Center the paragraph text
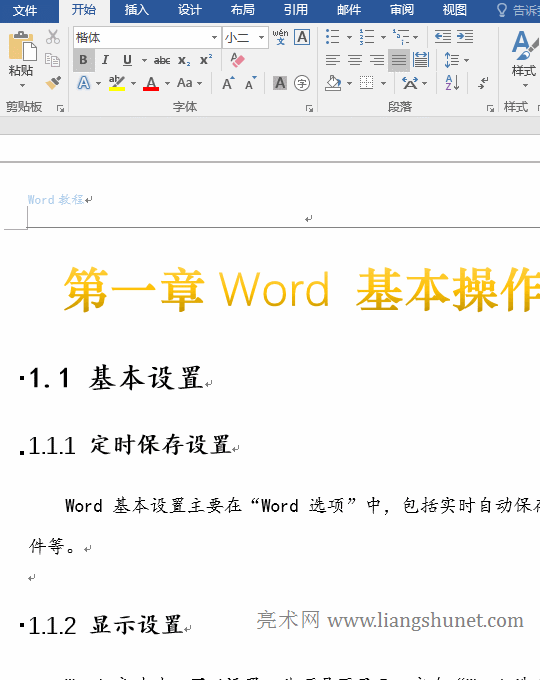Viewport: 540px width, 680px height. tap(355, 60)
